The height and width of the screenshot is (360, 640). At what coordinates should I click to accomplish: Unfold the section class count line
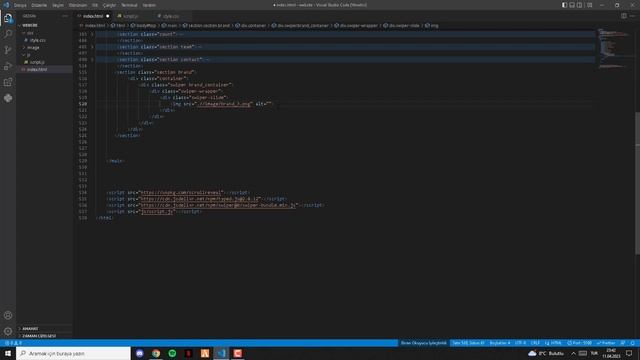click(92, 34)
